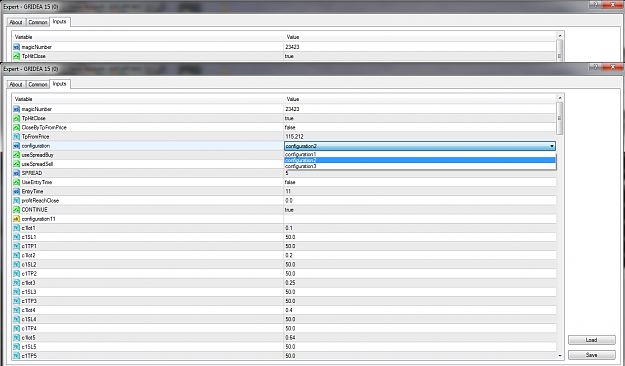Screen dimensions: 625x366
Task: Click the type icon beside c1lot4
Action: click(x=16, y=310)
